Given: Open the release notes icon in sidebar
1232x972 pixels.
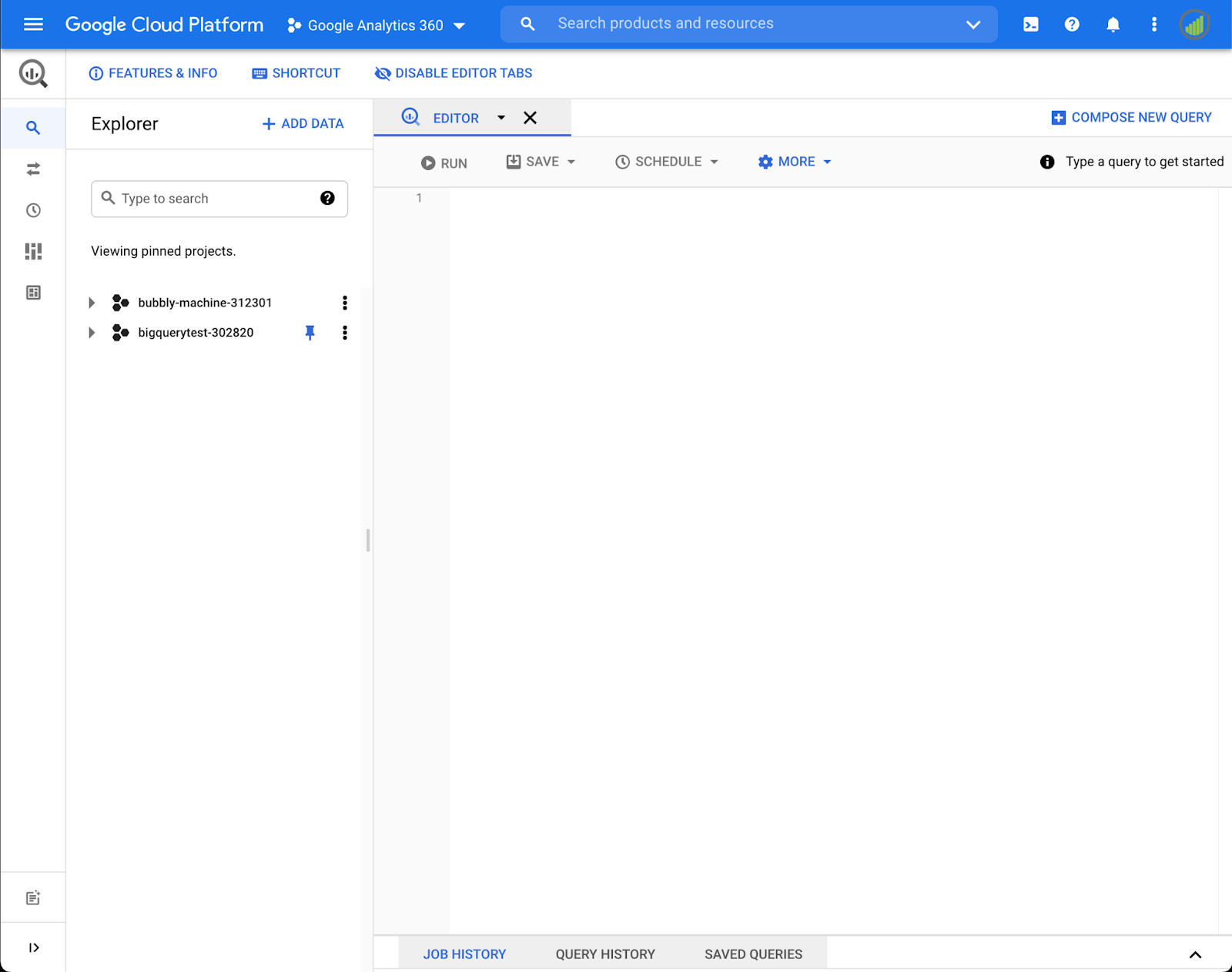Looking at the screenshot, I should pyautogui.click(x=33, y=898).
